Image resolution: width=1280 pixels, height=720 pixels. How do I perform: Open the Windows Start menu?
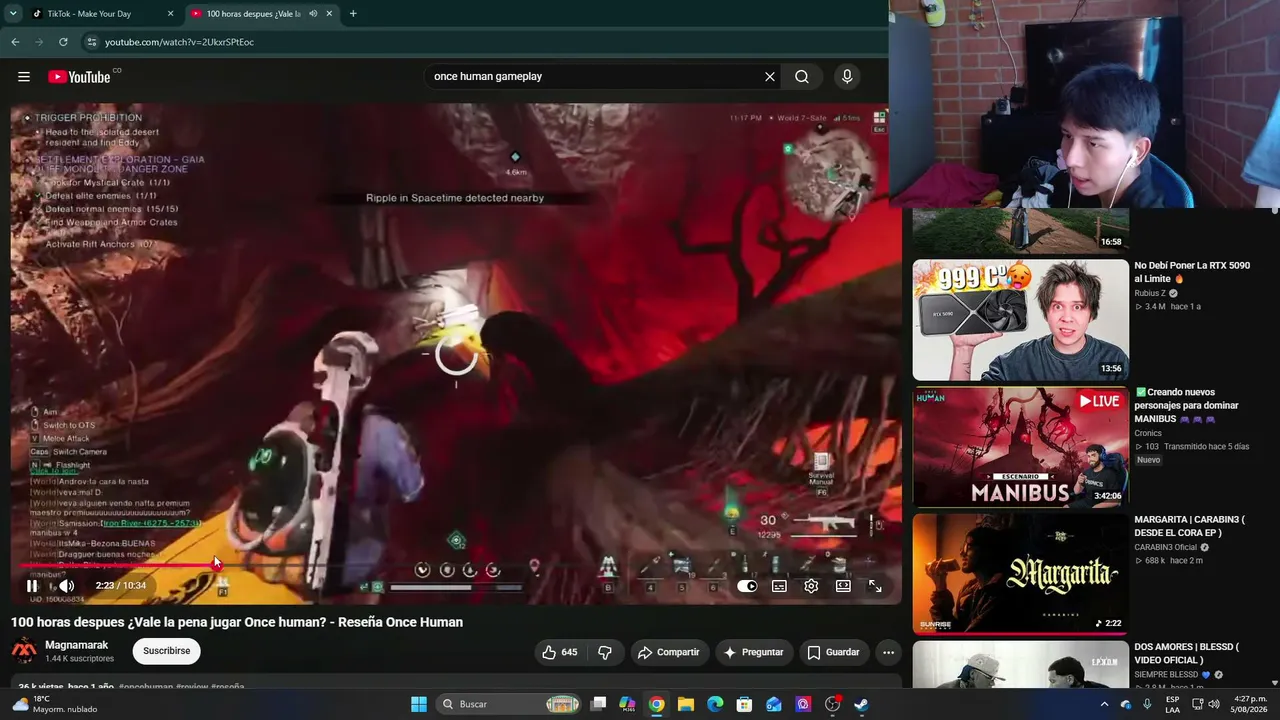(419, 704)
